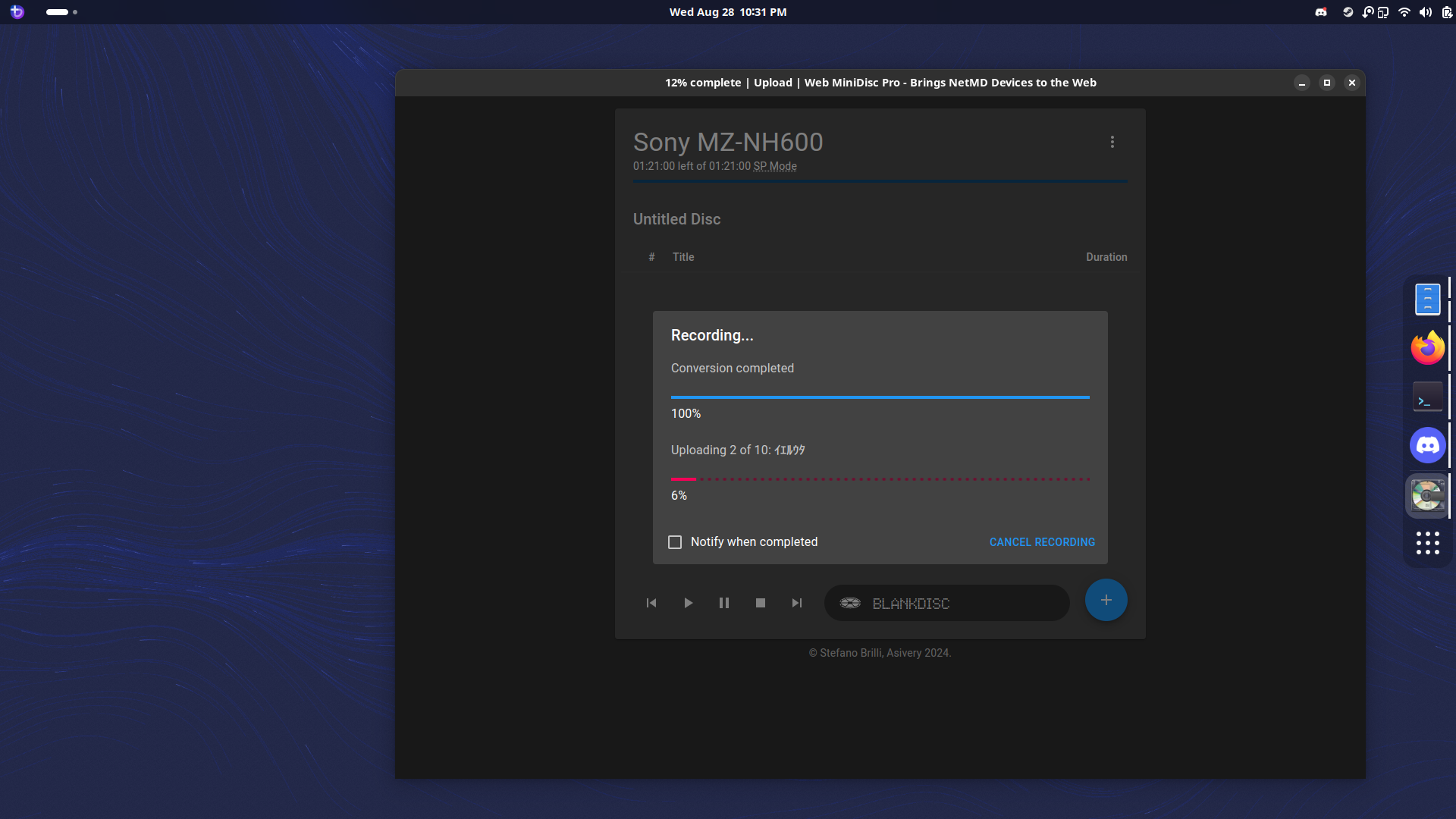Open the device options menu for Sony MZ-NH600
The height and width of the screenshot is (819, 1456).
(1112, 142)
